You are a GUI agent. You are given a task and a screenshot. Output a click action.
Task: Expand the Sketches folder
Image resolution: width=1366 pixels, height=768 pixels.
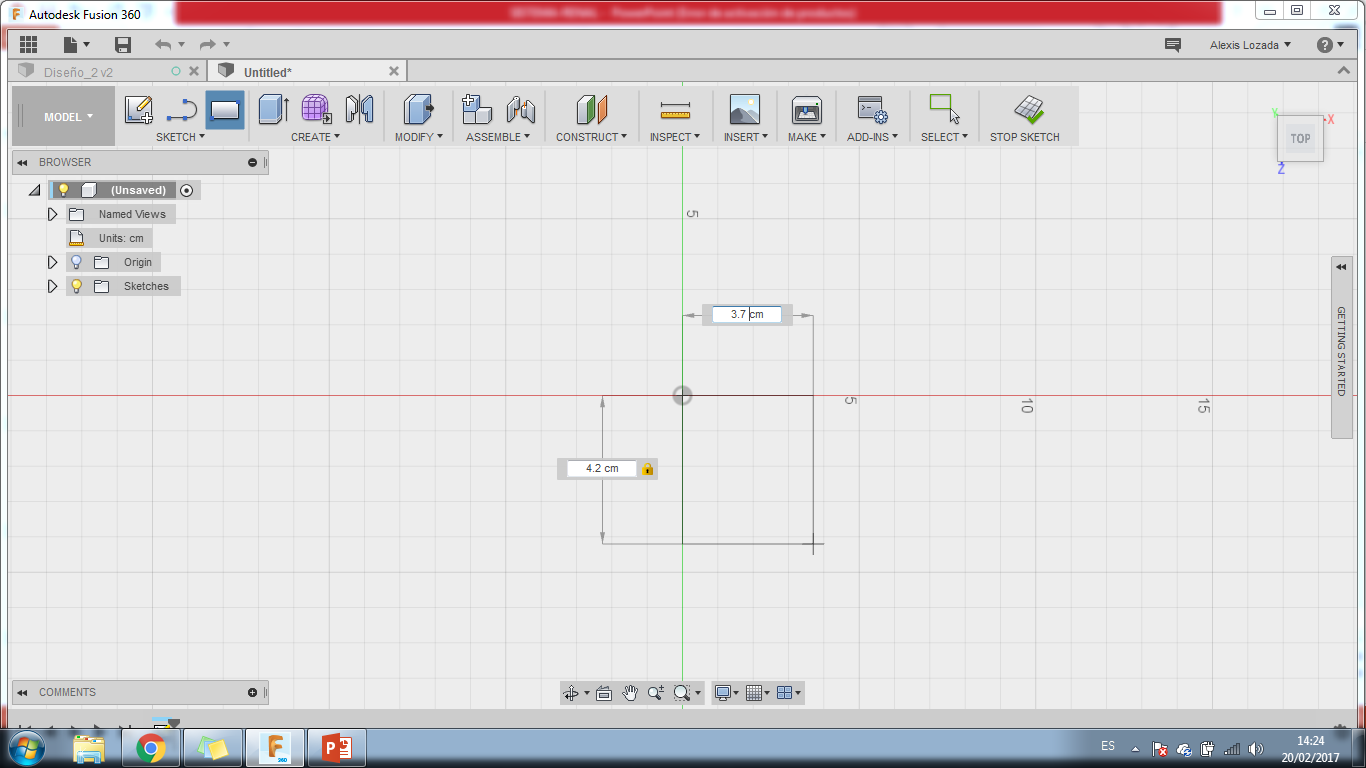(53, 286)
